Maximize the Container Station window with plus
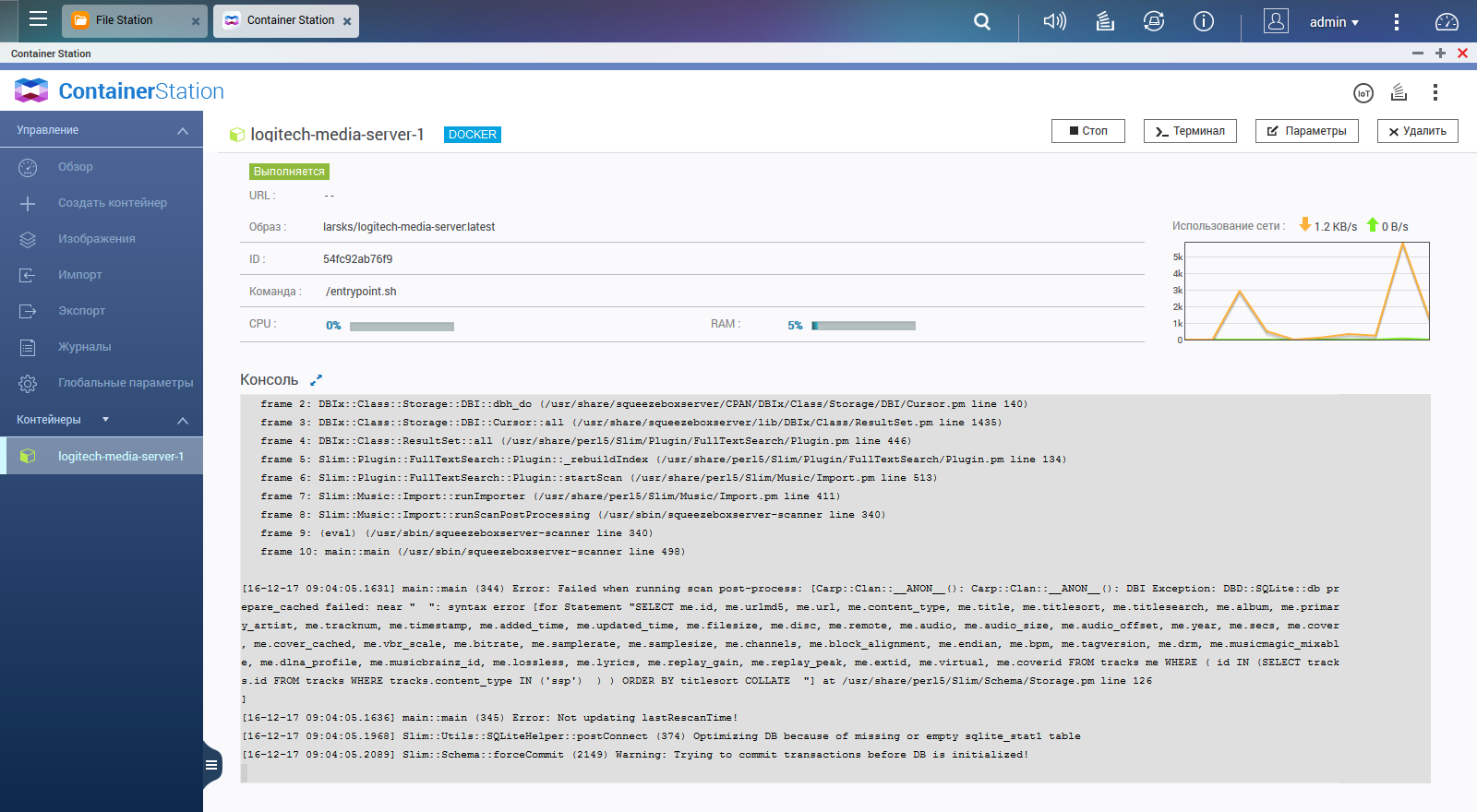 pyautogui.click(x=1440, y=54)
